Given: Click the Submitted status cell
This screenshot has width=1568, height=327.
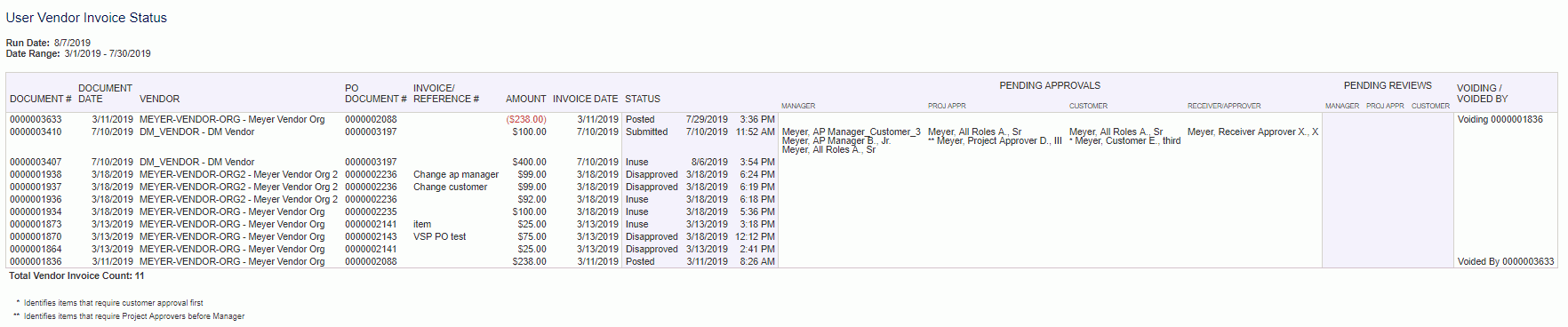Looking at the screenshot, I should [646, 132].
